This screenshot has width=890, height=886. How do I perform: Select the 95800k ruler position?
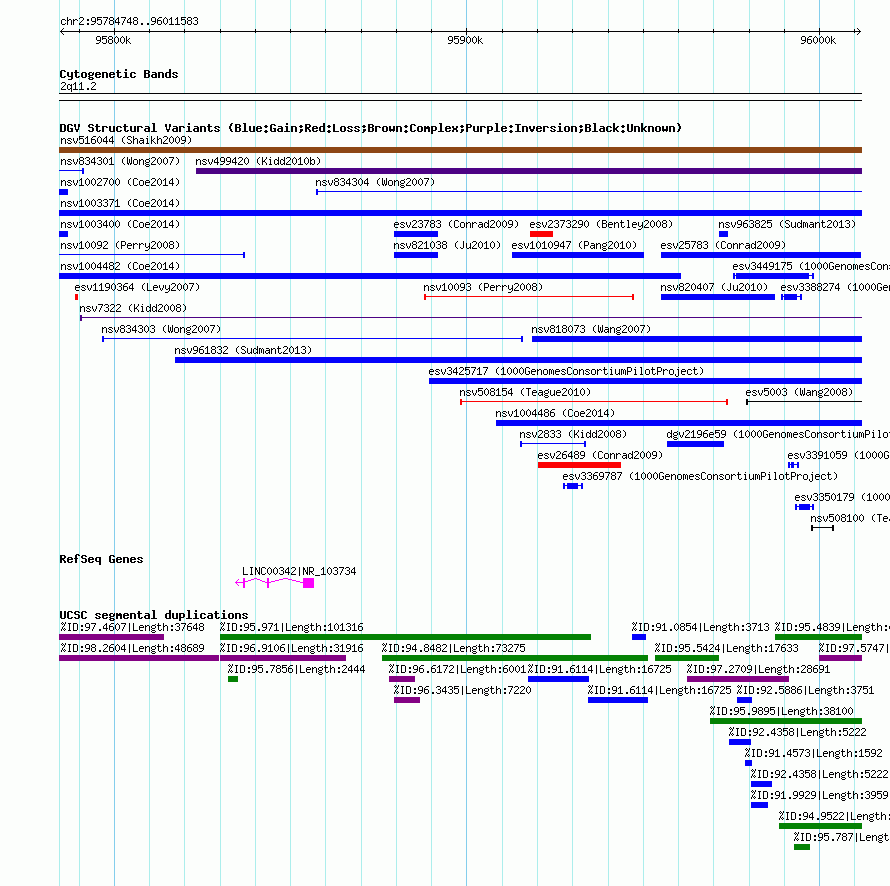click(x=114, y=40)
